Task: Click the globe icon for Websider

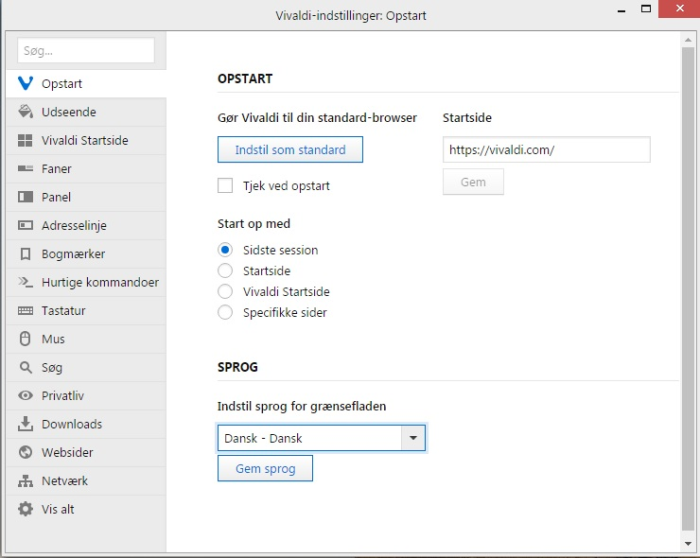Action: coord(25,452)
